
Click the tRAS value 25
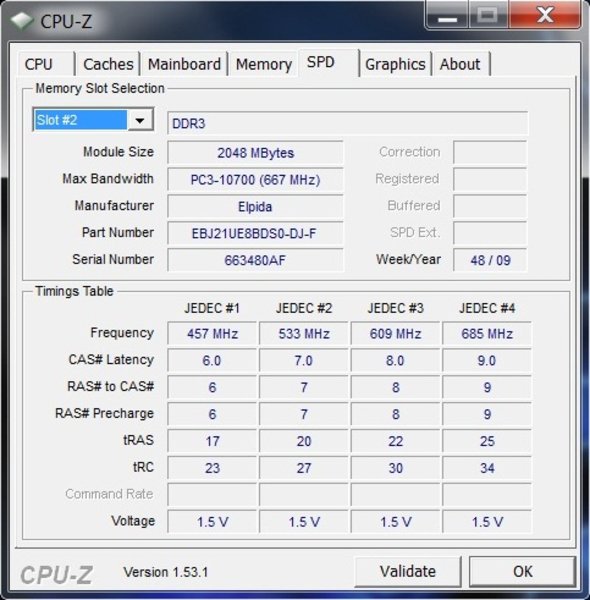pos(487,441)
